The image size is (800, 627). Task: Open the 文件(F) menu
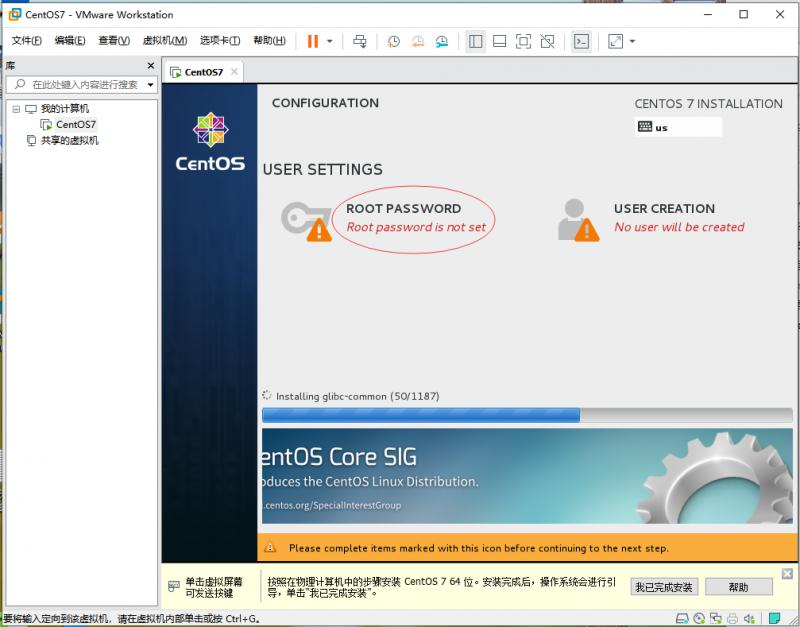click(x=27, y=41)
